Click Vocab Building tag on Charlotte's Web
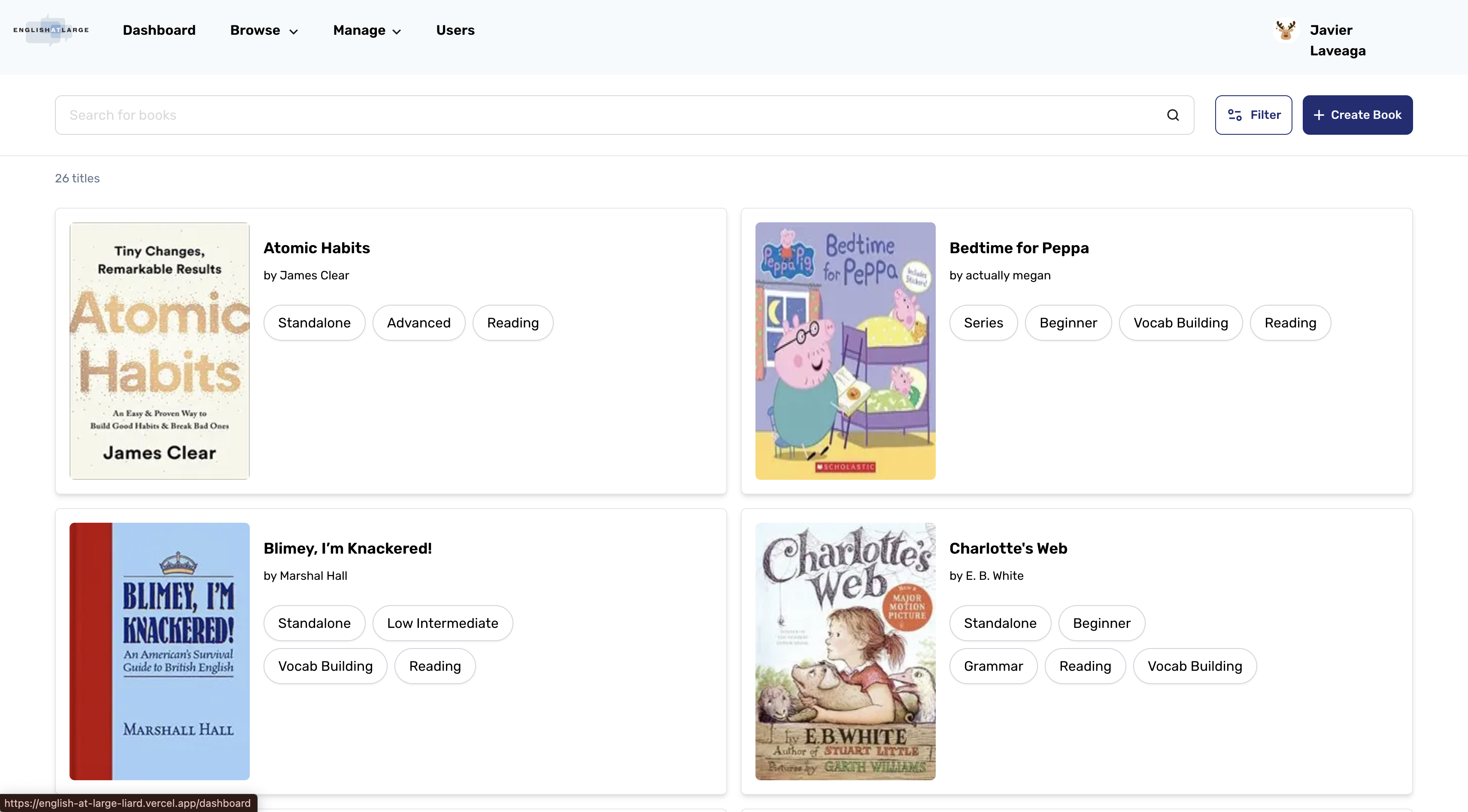Viewport: 1468px width, 812px height. click(1195, 666)
